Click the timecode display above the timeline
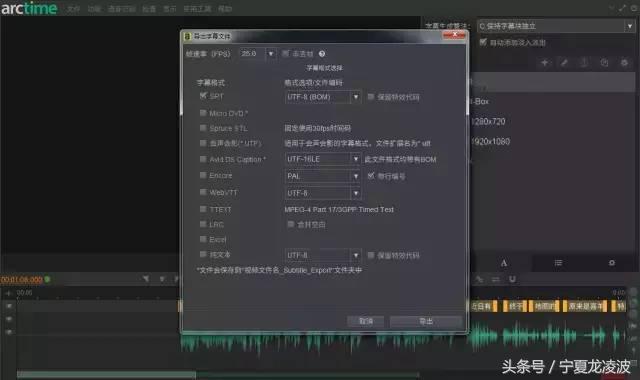This screenshot has width=640, height=380. (21, 280)
